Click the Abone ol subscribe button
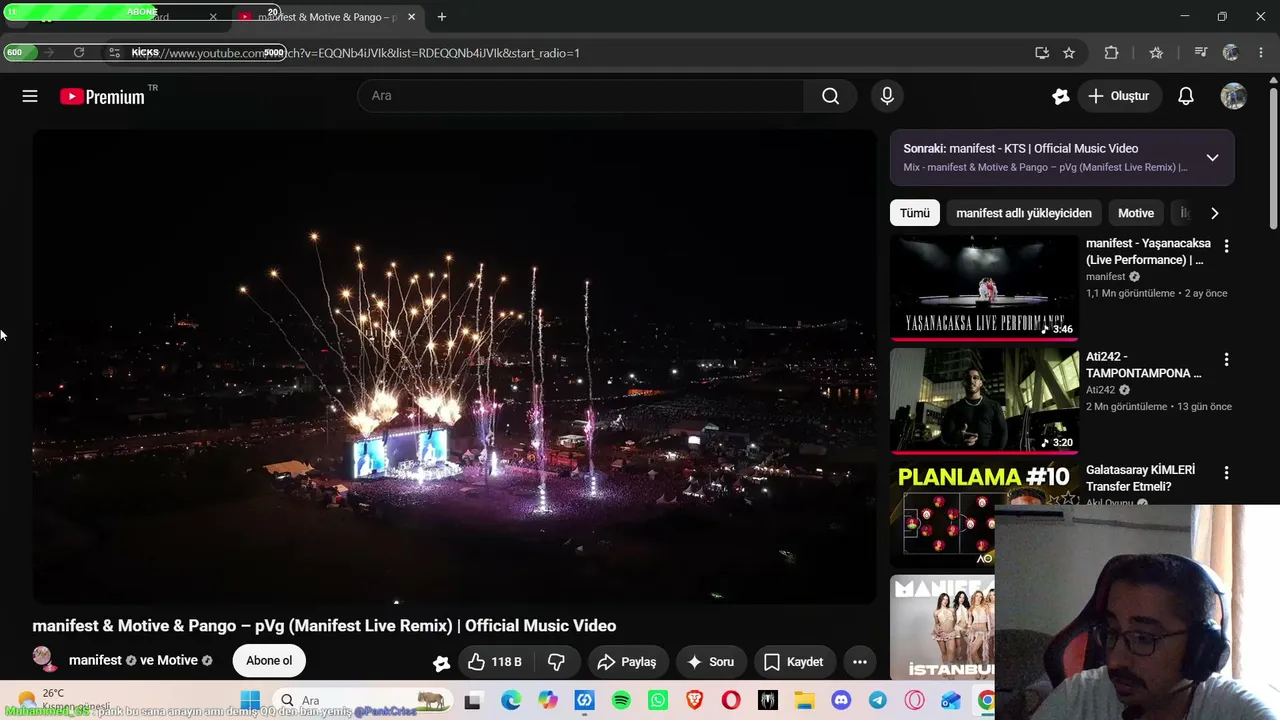 (269, 661)
